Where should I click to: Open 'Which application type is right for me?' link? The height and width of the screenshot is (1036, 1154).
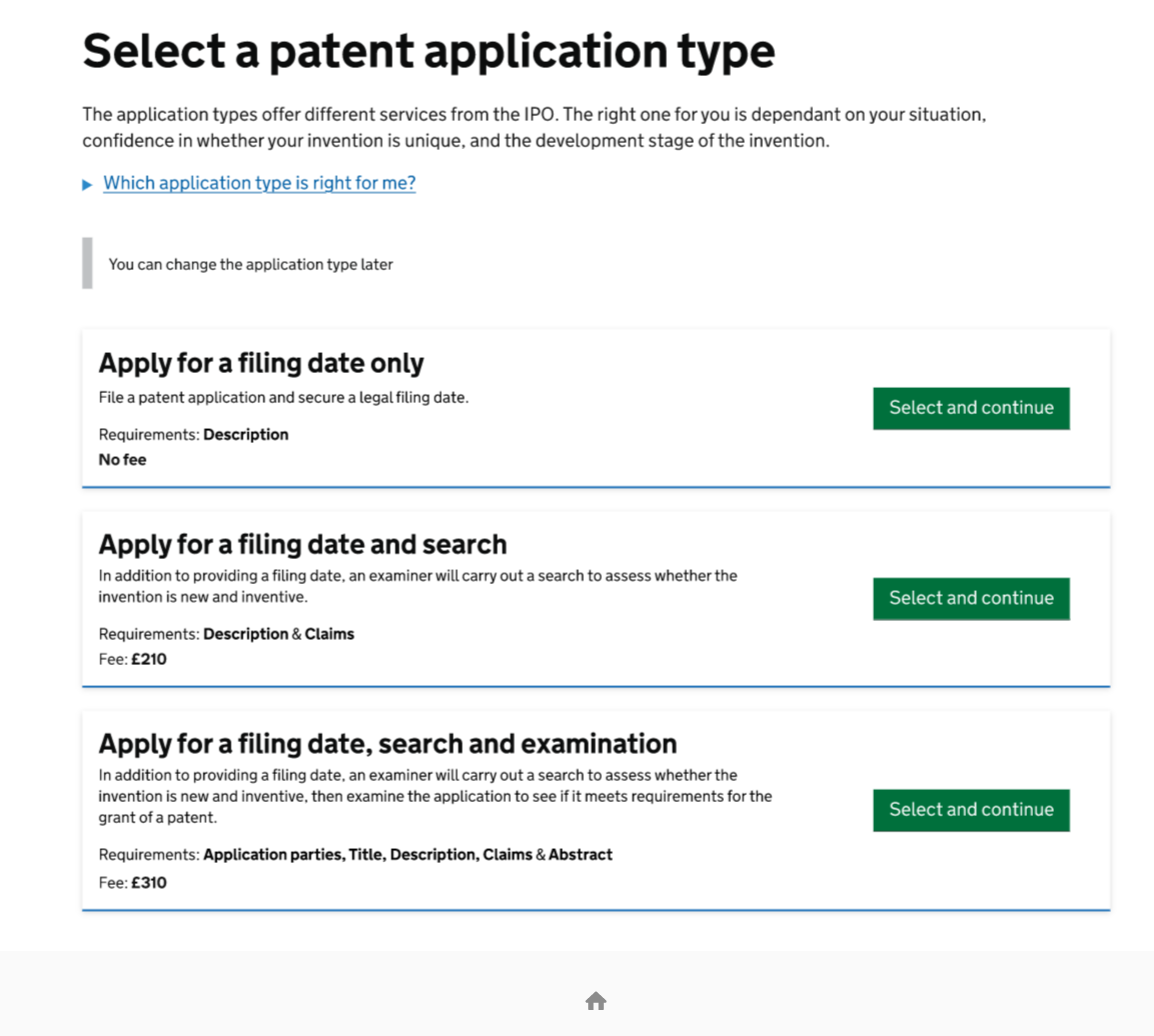[x=259, y=184]
